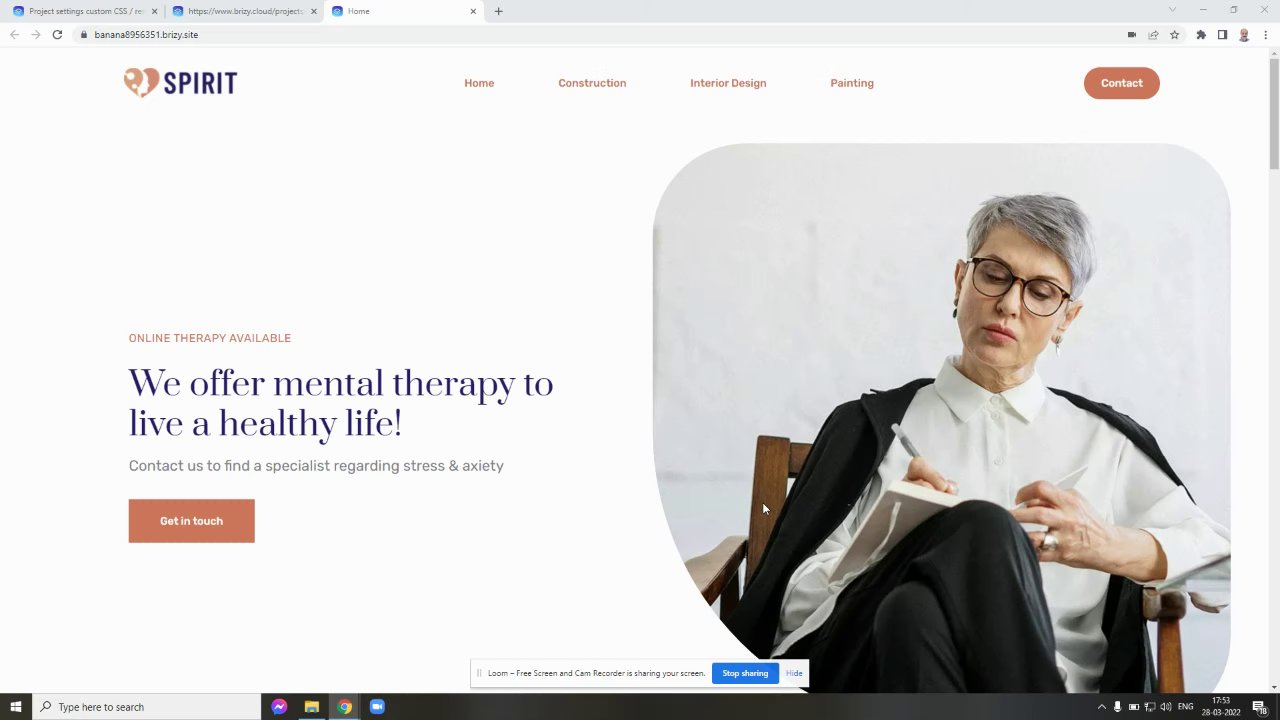Open the tab search dropdown arrow

point(1173,10)
